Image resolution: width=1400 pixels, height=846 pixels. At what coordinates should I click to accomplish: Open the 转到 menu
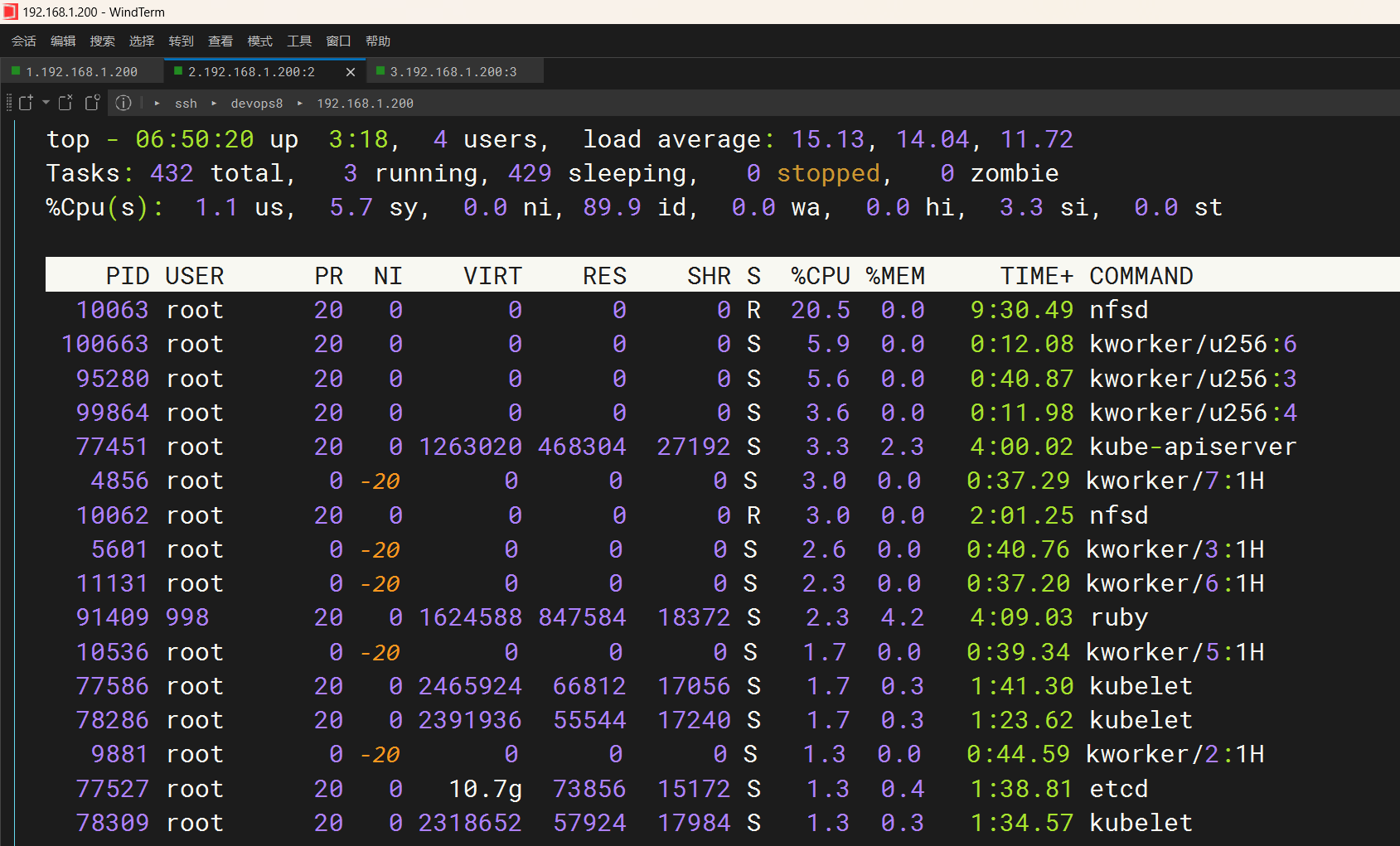tap(182, 41)
